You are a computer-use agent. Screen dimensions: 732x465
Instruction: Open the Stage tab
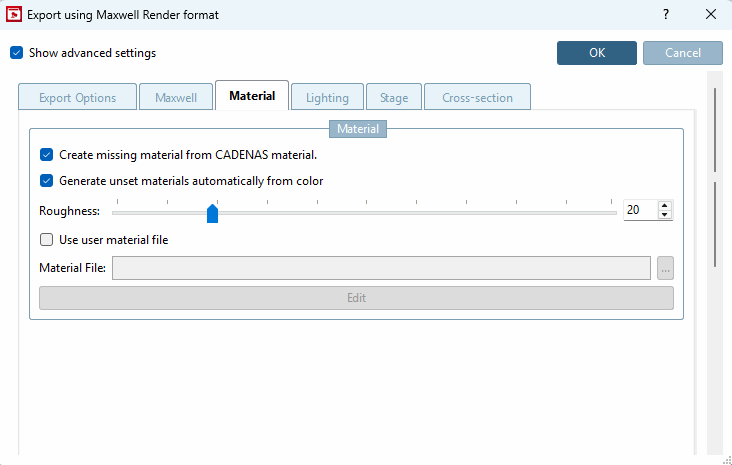(394, 98)
